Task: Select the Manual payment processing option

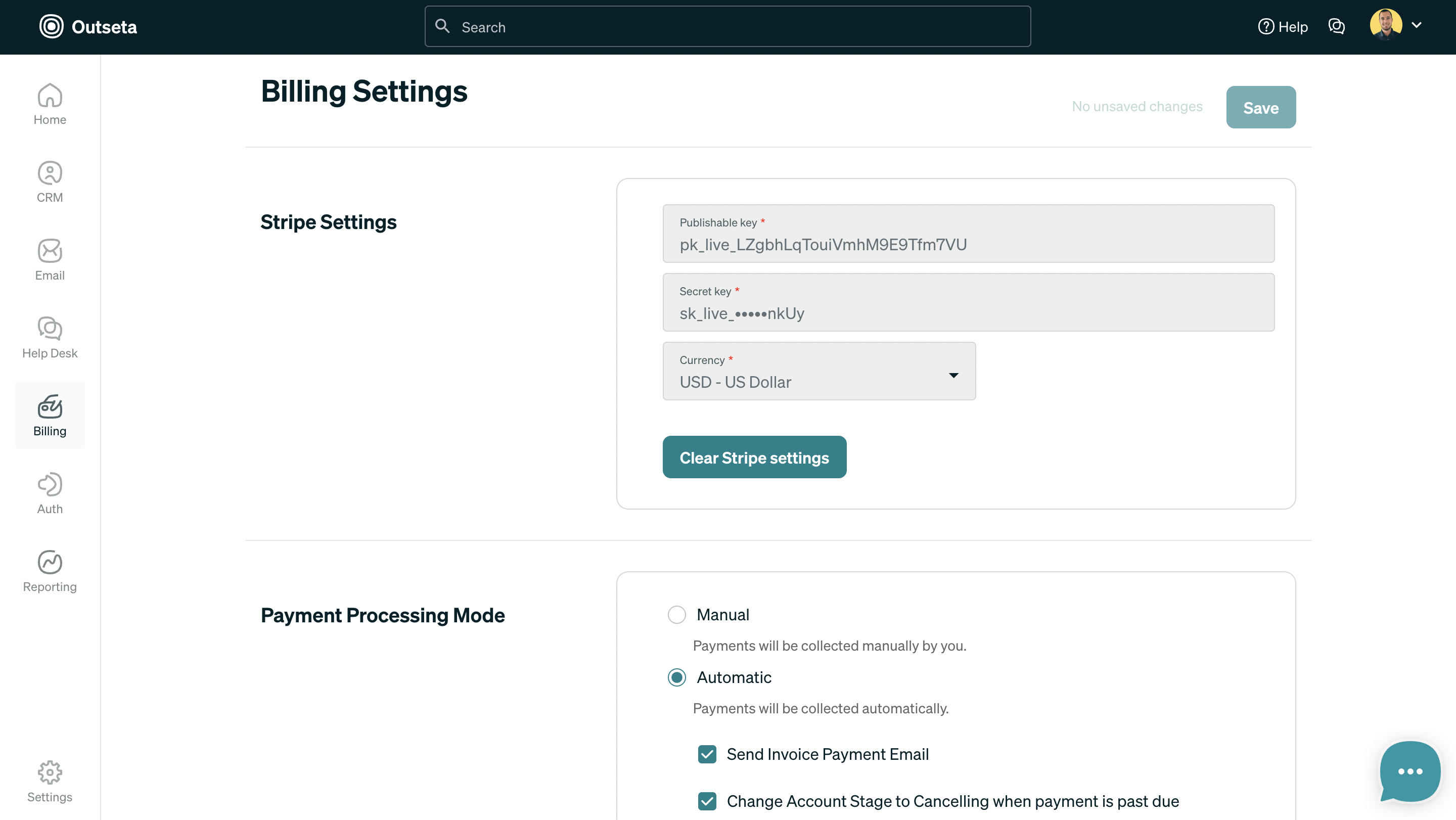Action: point(676,614)
